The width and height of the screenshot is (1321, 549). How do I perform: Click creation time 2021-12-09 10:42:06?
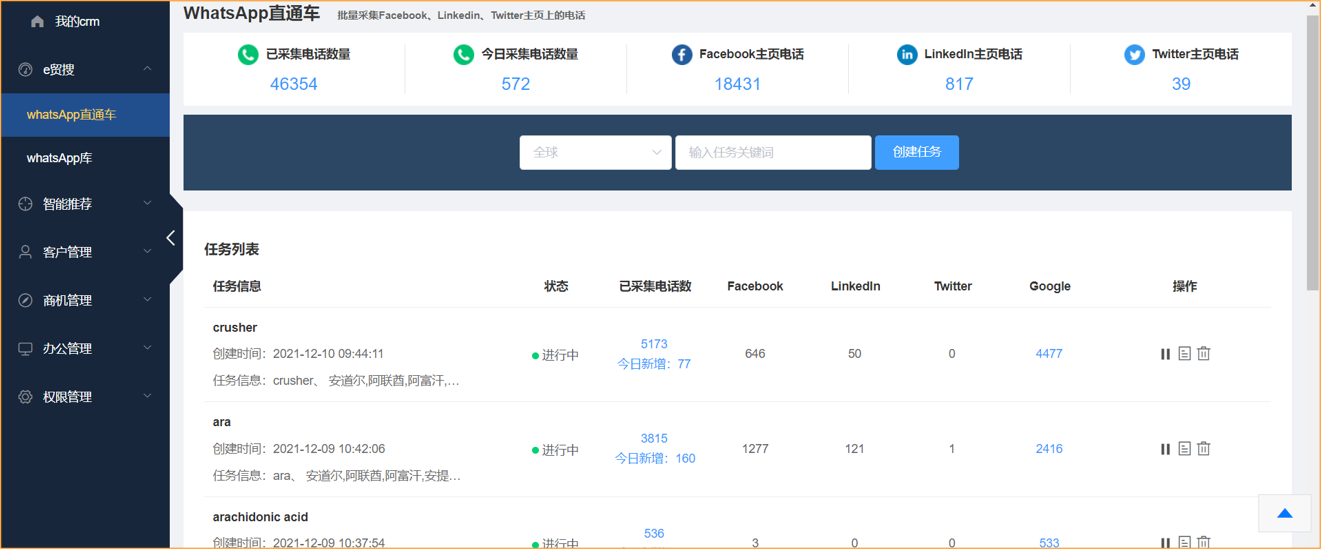click(x=328, y=449)
